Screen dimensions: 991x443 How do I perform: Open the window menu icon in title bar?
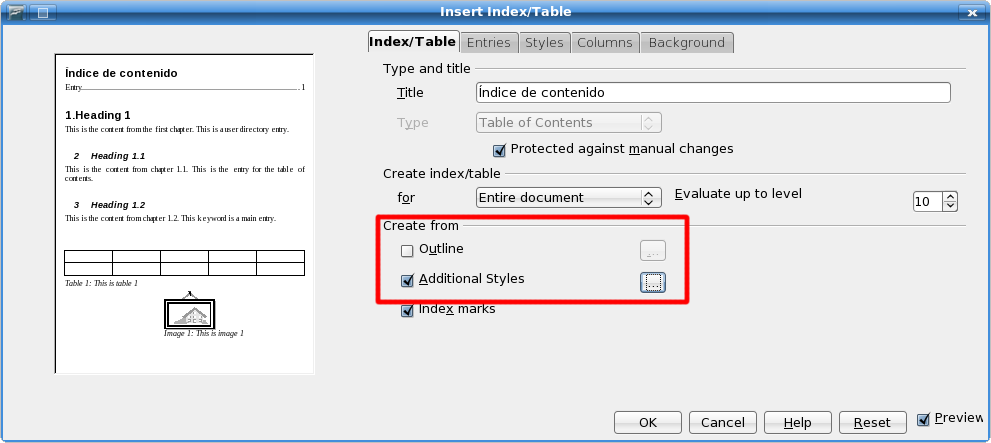[18, 12]
